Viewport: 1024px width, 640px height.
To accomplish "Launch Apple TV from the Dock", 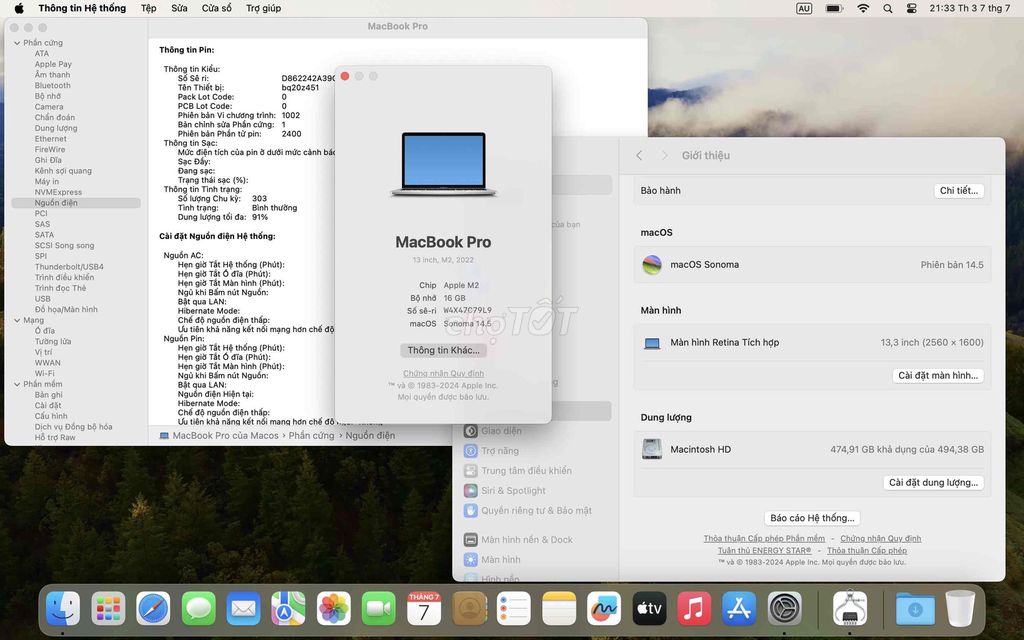I will pos(649,609).
